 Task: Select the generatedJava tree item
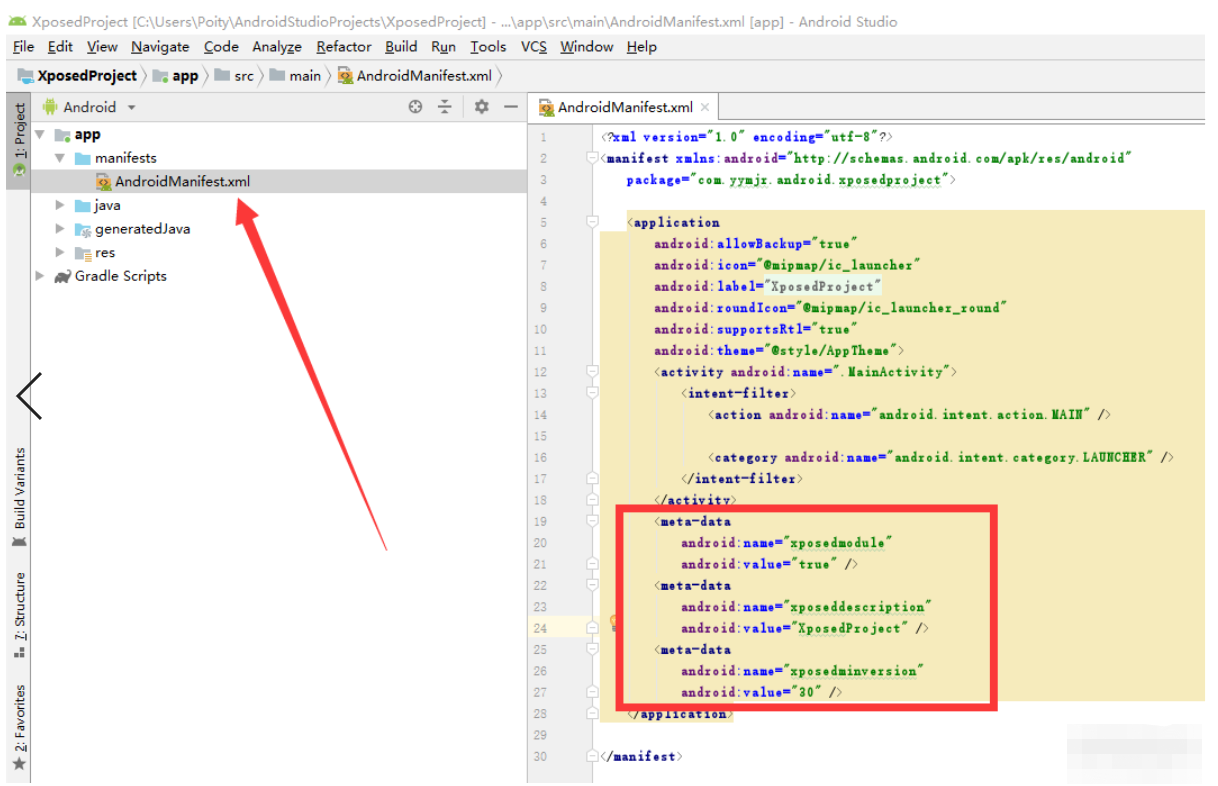tap(142, 229)
